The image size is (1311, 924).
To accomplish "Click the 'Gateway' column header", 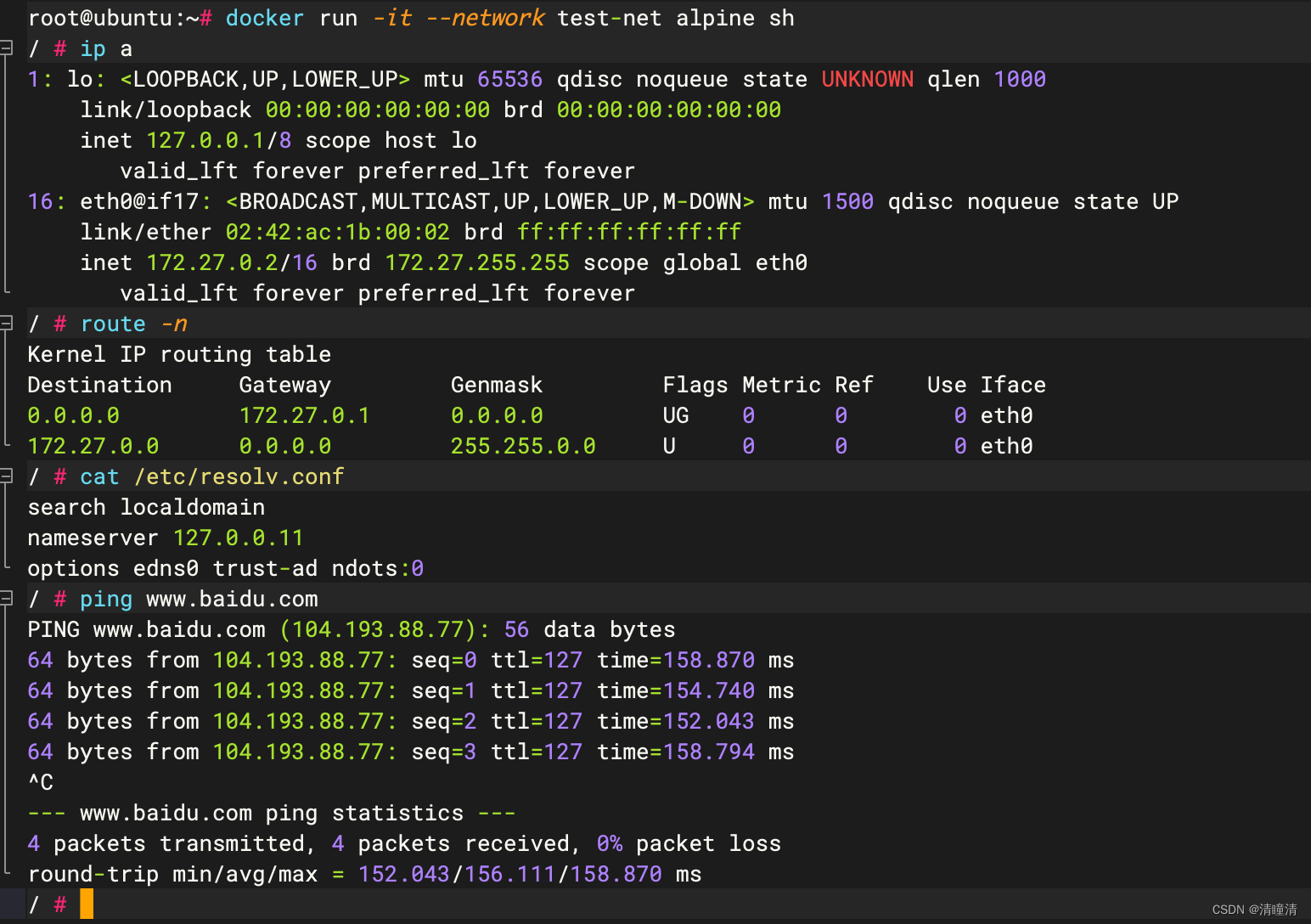I will coord(284,385).
